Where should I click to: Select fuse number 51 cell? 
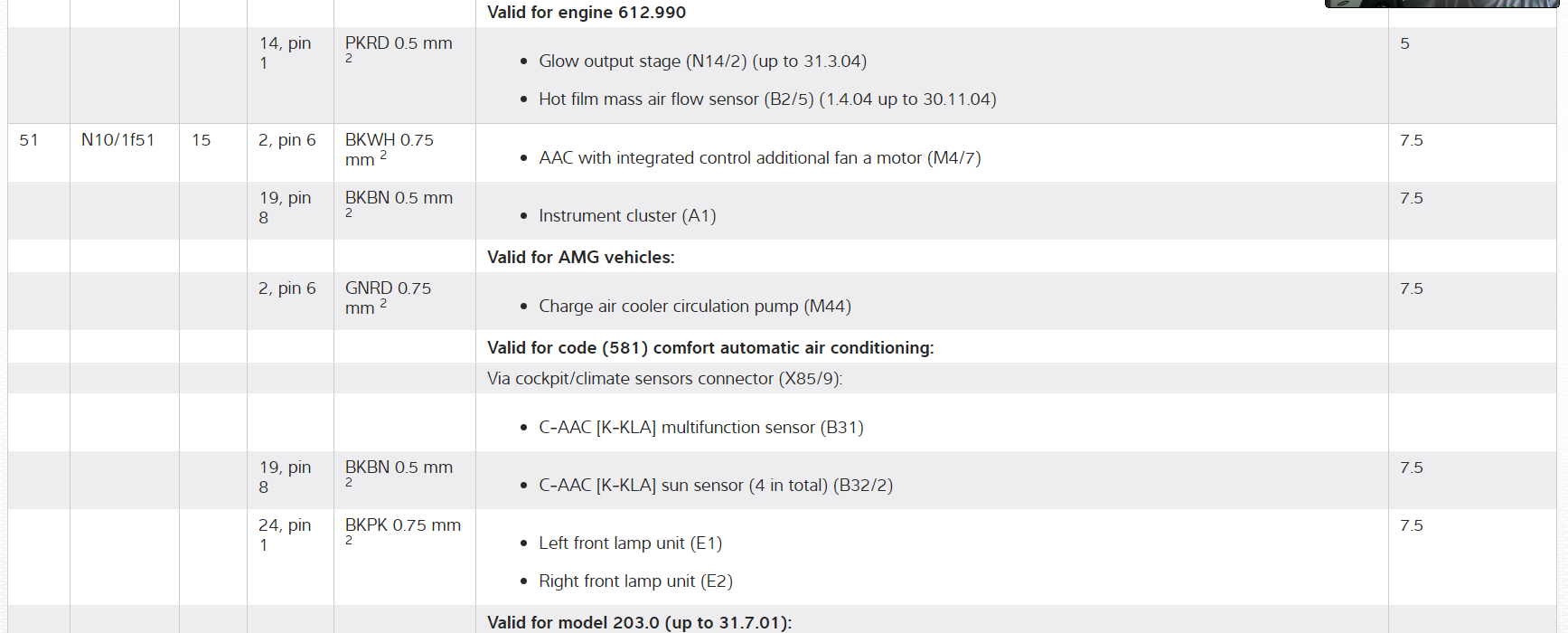[x=29, y=140]
